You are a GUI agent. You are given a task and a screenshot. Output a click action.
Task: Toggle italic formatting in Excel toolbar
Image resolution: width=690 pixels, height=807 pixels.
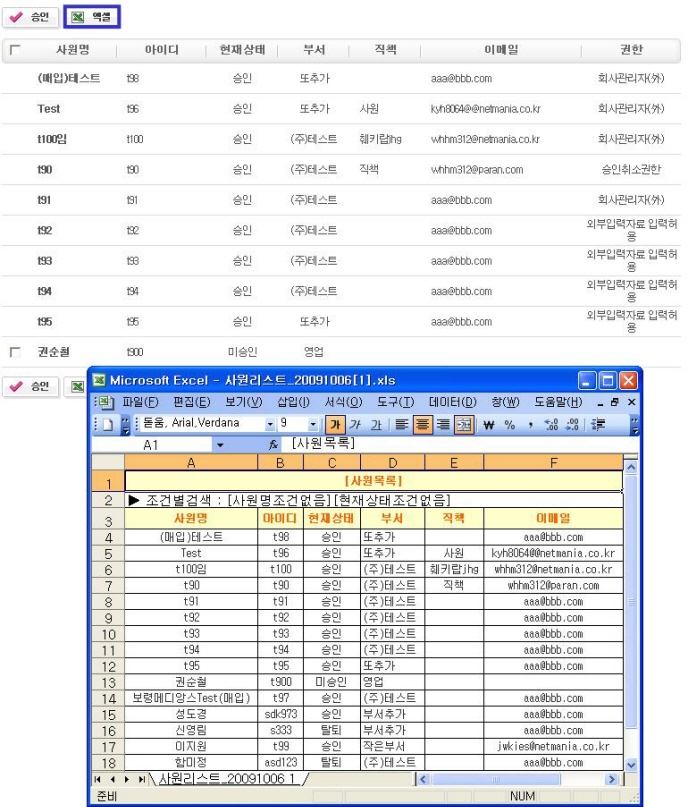(355, 424)
